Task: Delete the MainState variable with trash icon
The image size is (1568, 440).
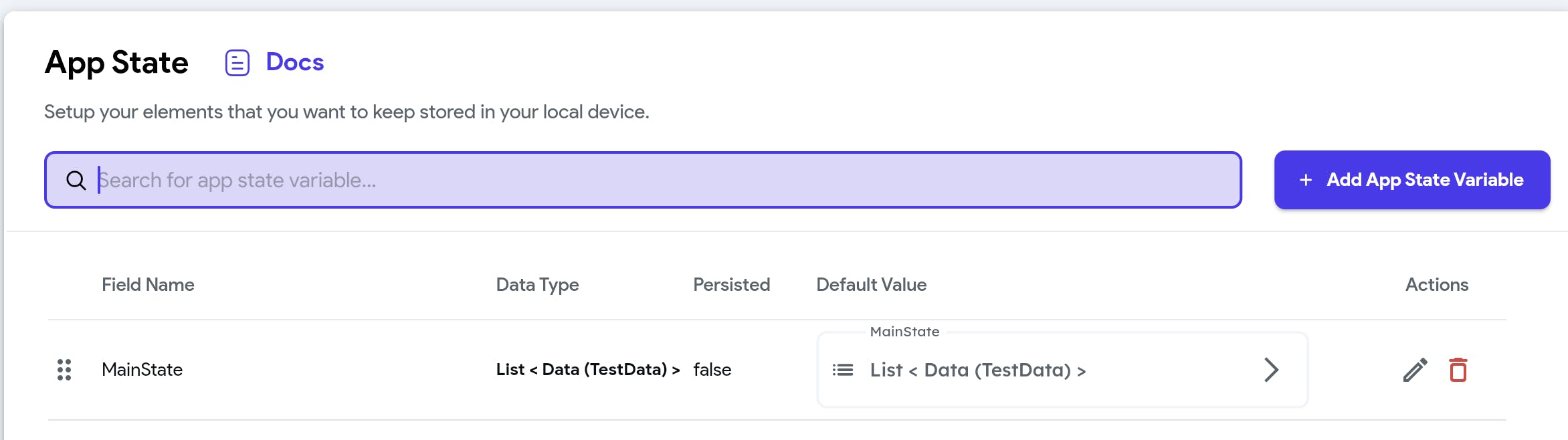Action: (1458, 370)
